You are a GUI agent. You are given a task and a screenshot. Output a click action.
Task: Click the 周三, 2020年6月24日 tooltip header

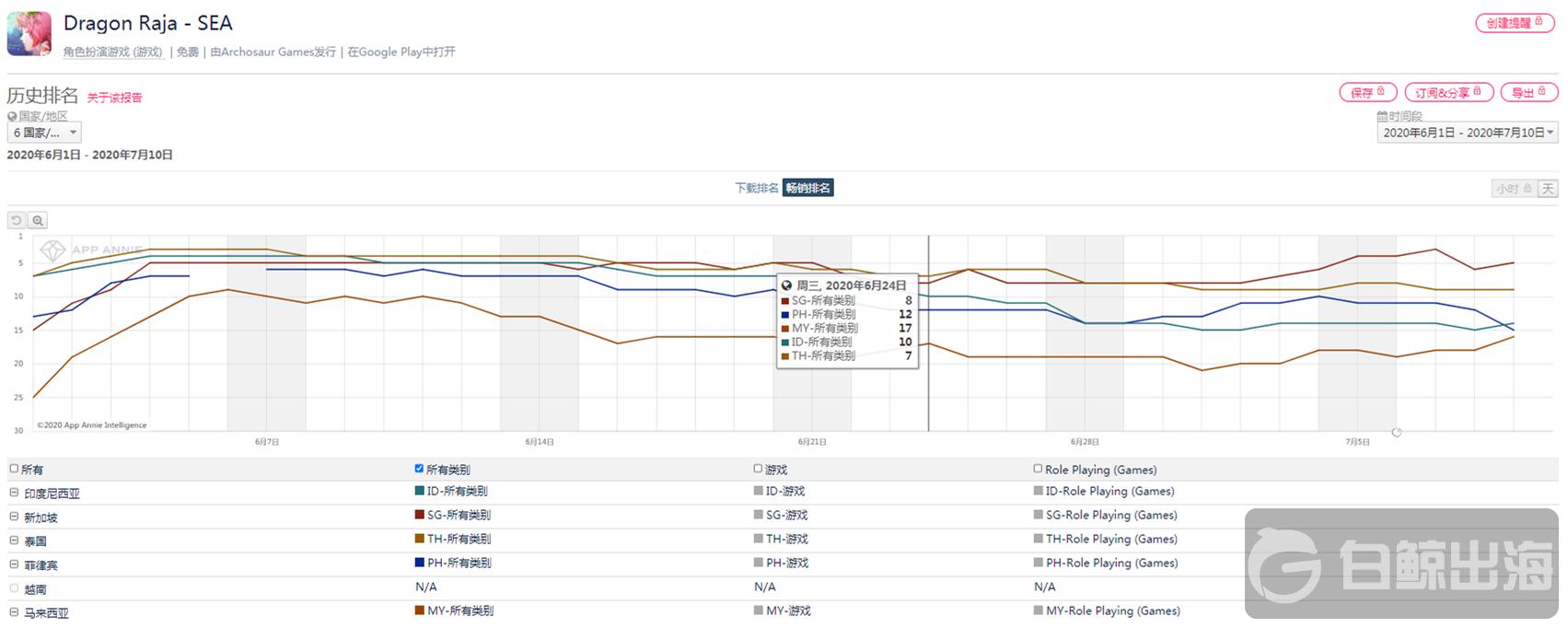point(851,286)
